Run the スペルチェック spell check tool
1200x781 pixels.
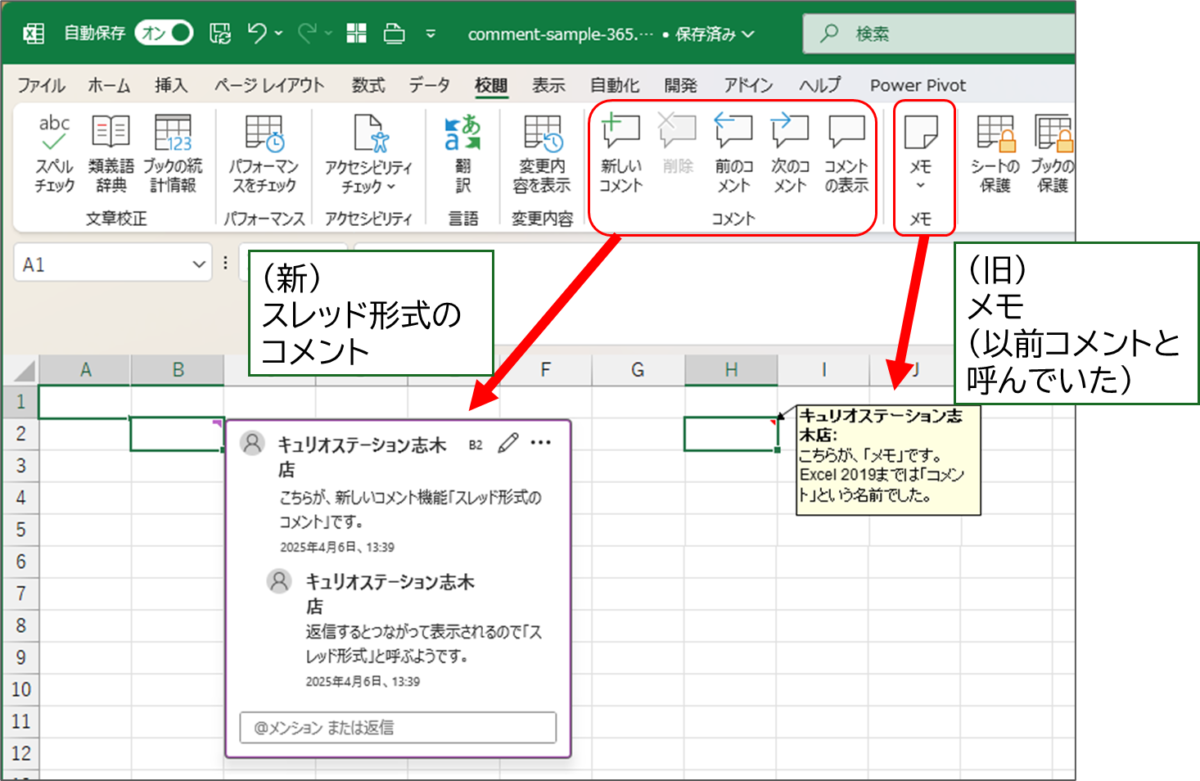tap(55, 153)
